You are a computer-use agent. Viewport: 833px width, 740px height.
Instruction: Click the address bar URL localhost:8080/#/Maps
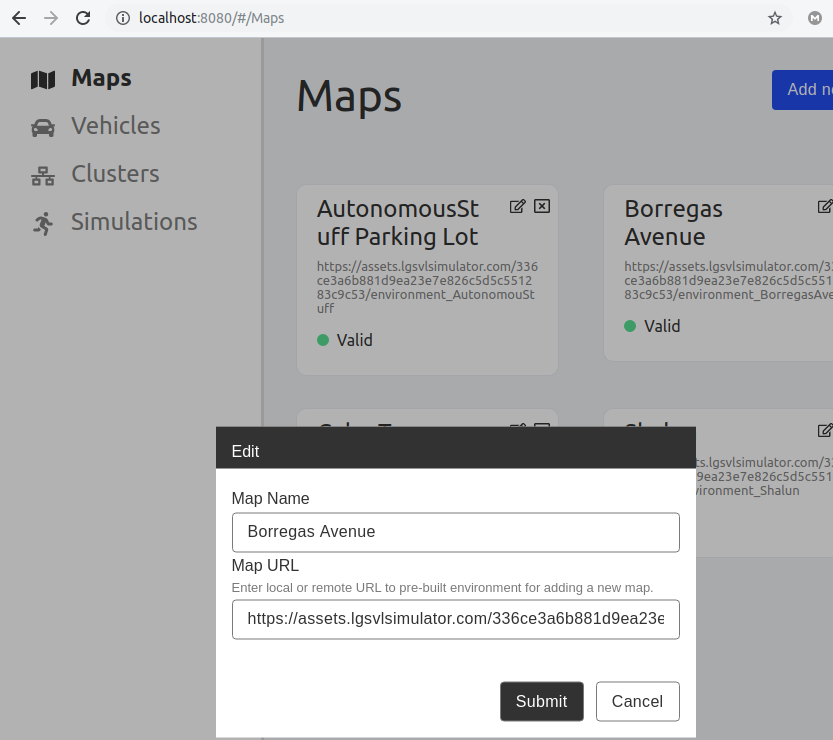click(x=211, y=18)
